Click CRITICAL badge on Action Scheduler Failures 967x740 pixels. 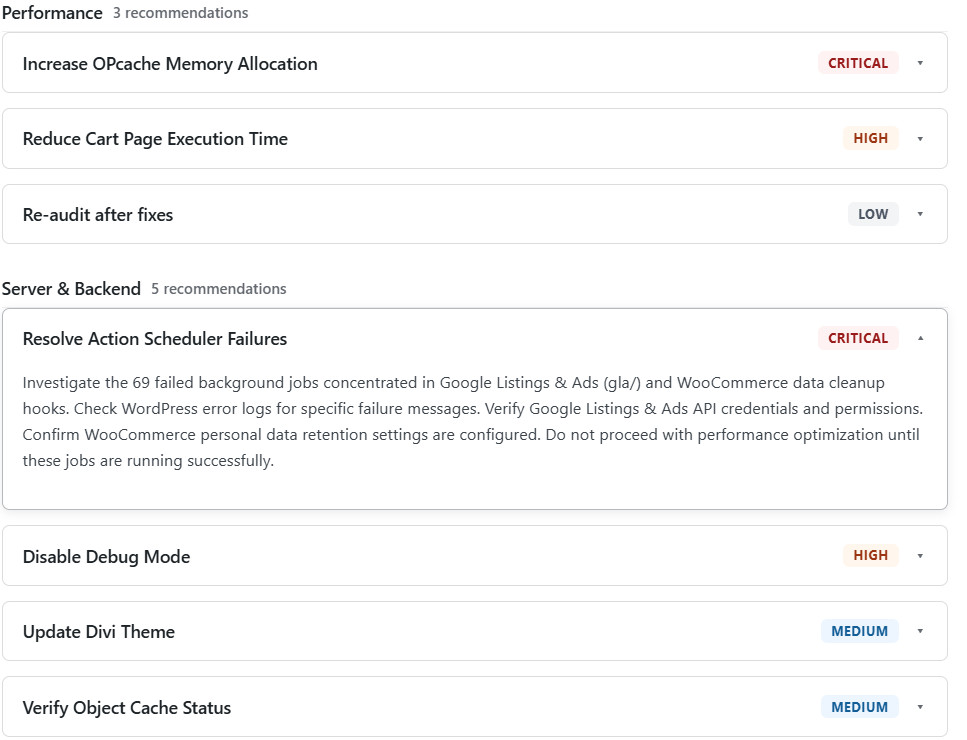click(858, 338)
